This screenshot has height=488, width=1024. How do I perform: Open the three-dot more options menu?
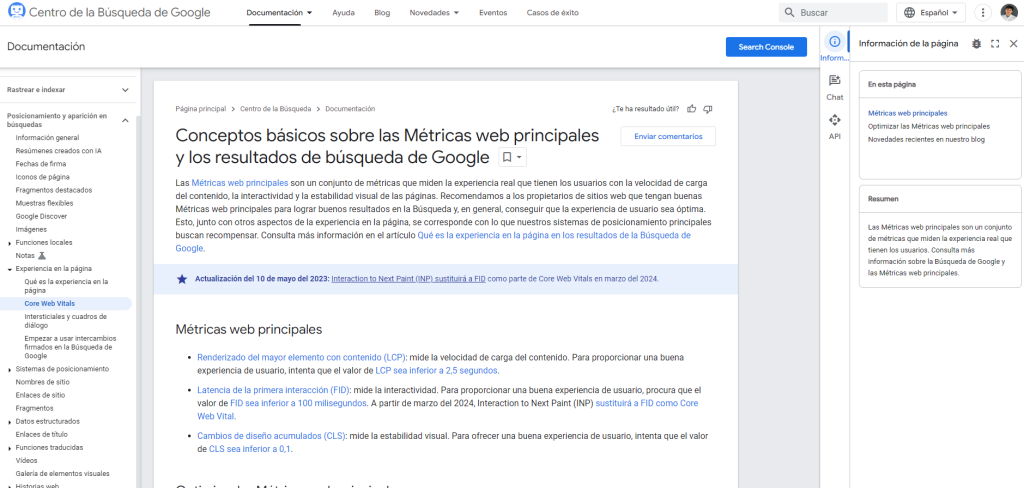[x=984, y=13]
